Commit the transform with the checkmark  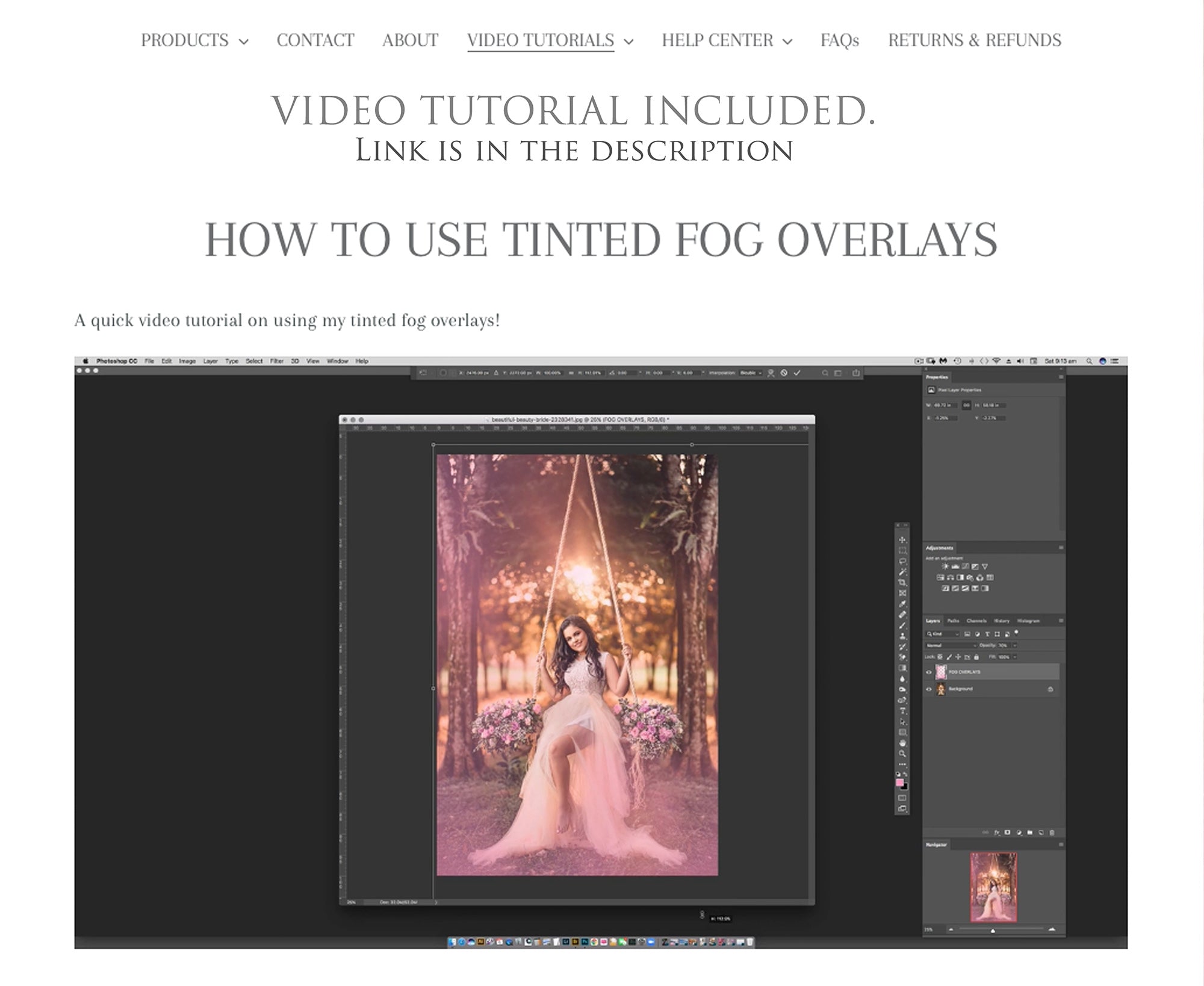point(797,373)
